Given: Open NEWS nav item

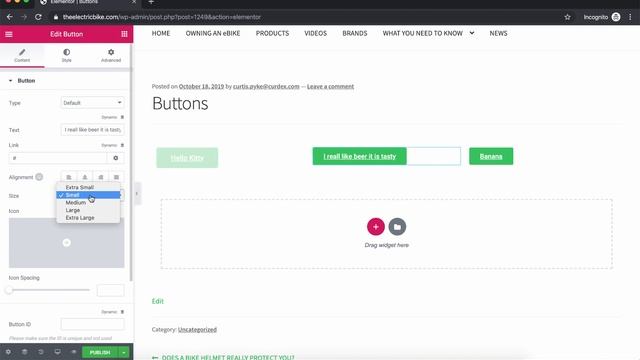Looking at the screenshot, I should coord(498,33).
